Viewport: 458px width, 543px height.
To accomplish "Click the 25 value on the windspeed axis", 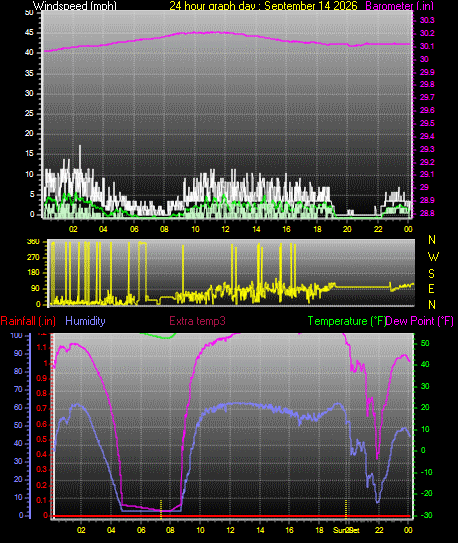I will [x=29, y=113].
